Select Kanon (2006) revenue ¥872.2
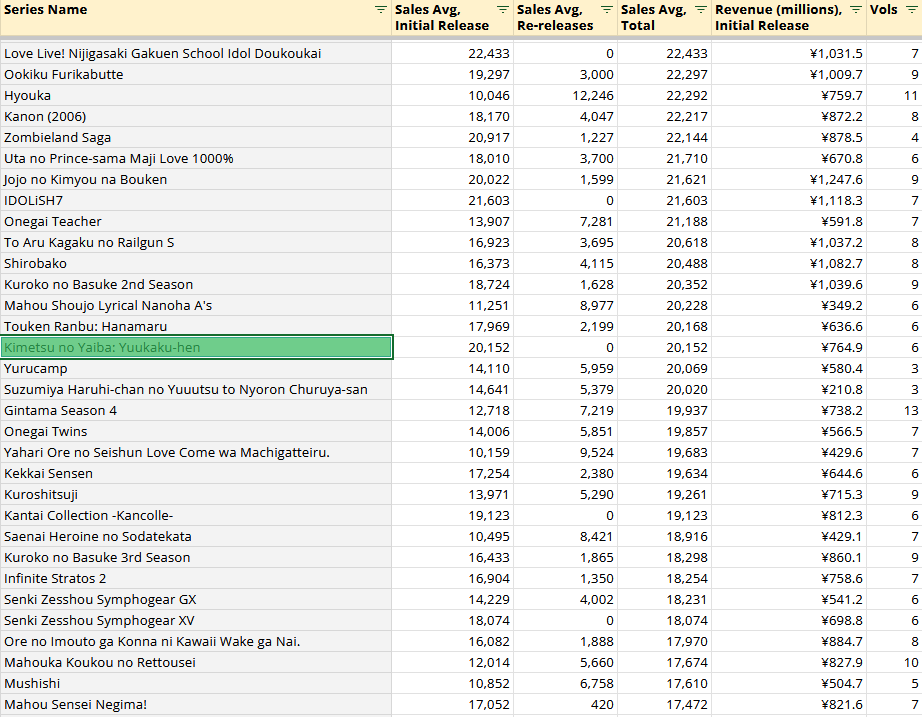The height and width of the screenshot is (717, 922). [x=789, y=116]
